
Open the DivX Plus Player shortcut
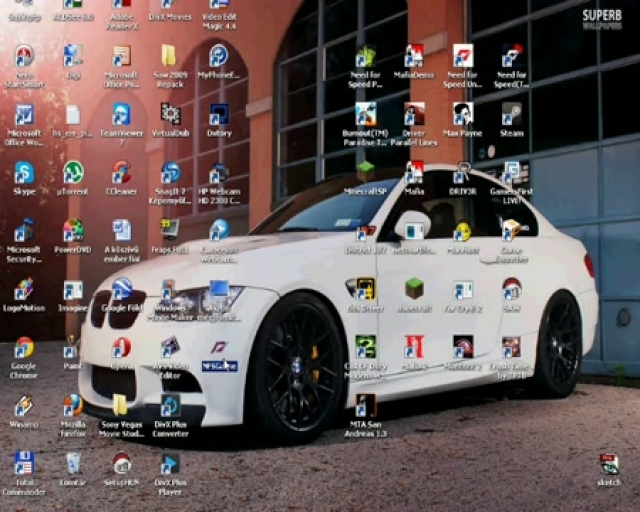[x=170, y=464]
